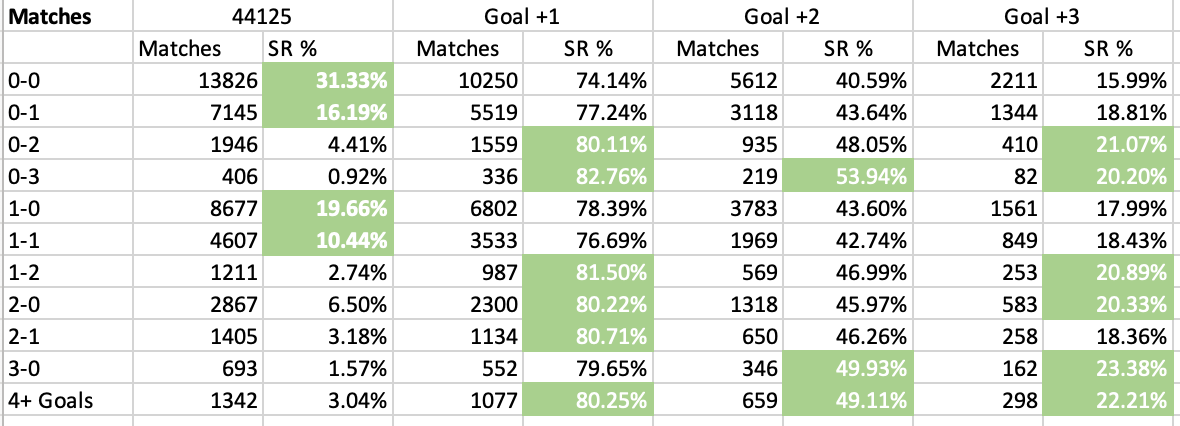Click the green 53.94% cell

(x=847, y=175)
